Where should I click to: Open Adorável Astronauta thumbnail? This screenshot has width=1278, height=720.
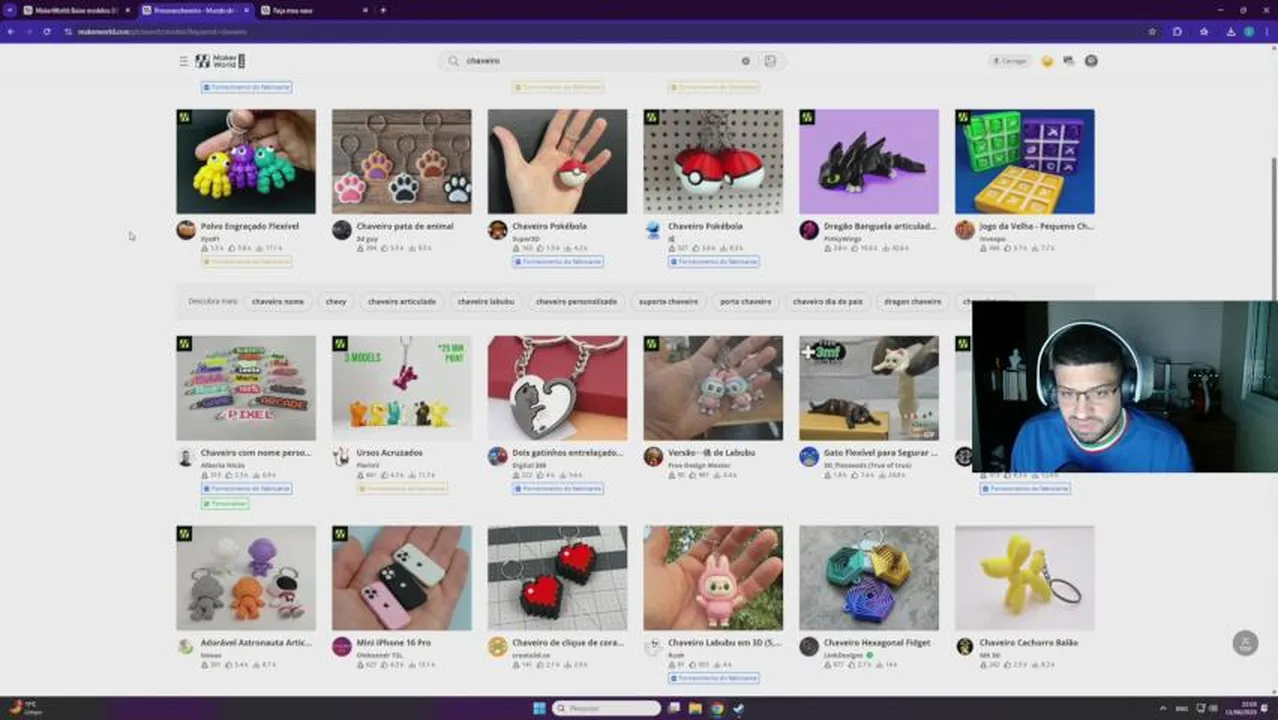pyautogui.click(x=246, y=578)
